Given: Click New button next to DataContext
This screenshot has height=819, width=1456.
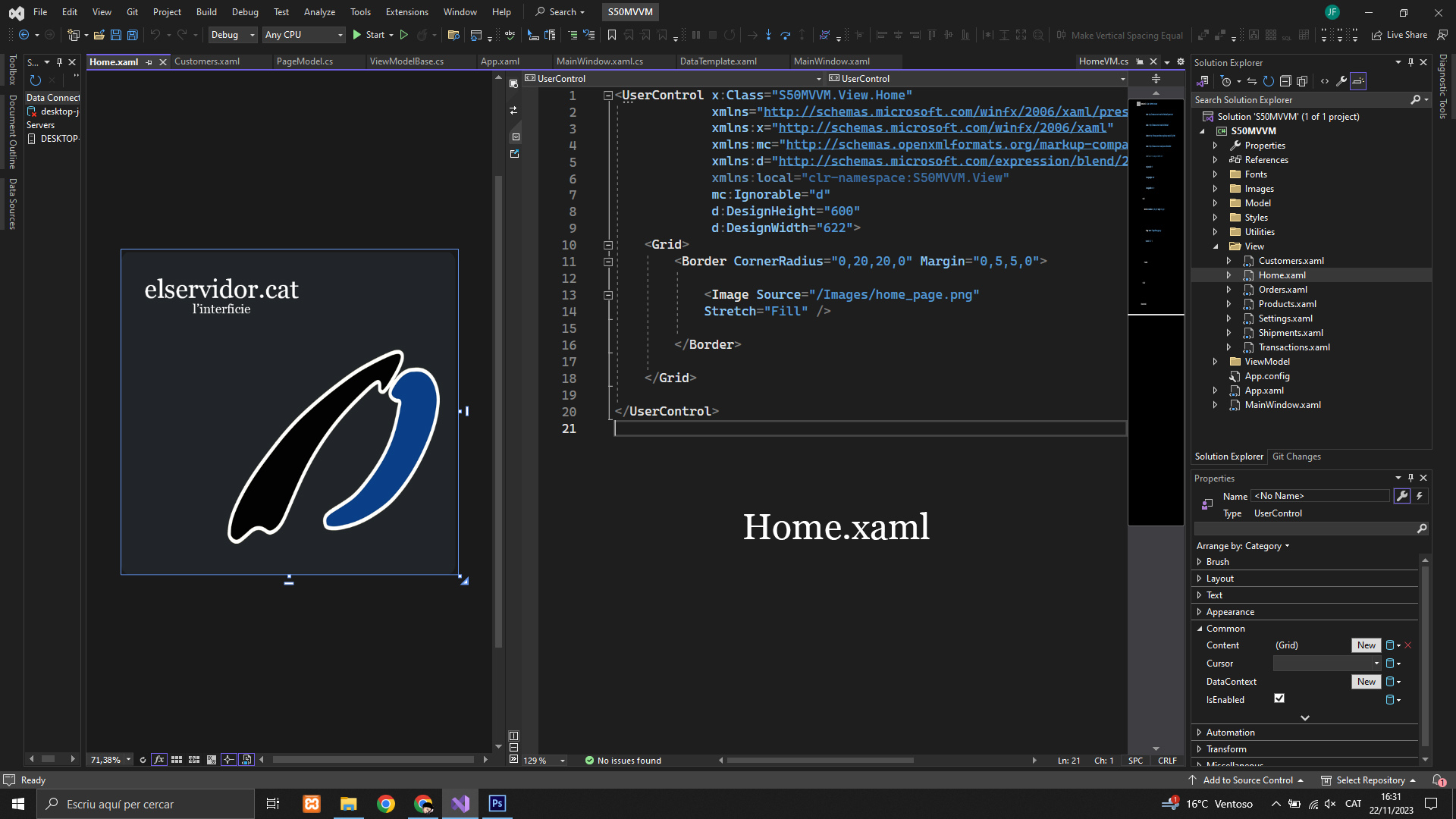Looking at the screenshot, I should tap(1366, 682).
